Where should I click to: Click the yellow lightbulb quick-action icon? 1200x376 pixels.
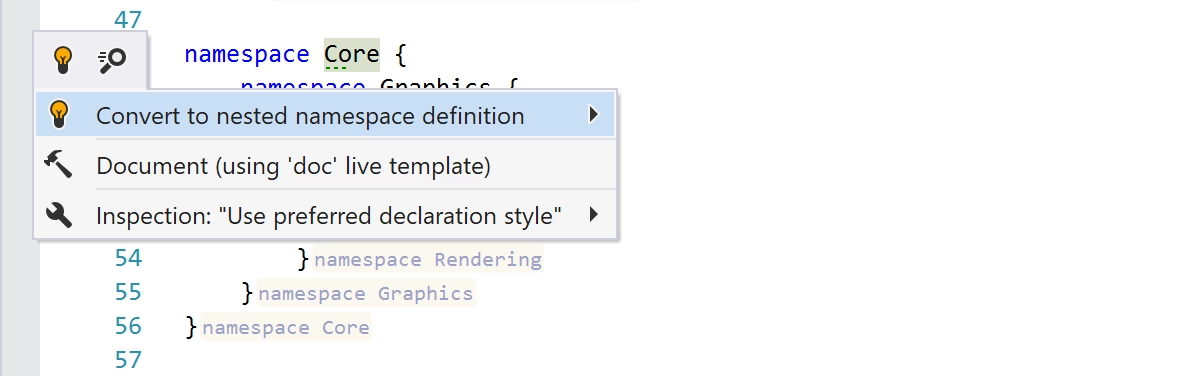click(x=63, y=60)
